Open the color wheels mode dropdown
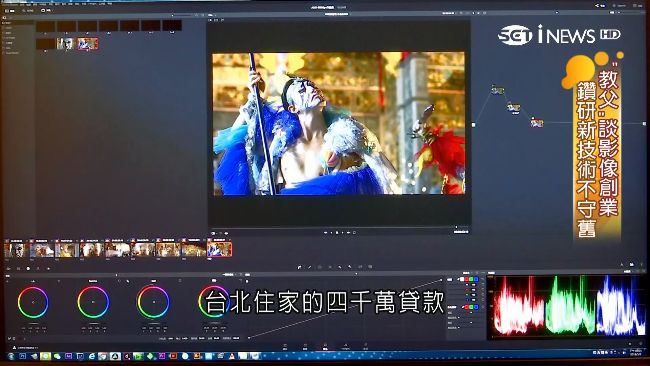 coord(229,274)
